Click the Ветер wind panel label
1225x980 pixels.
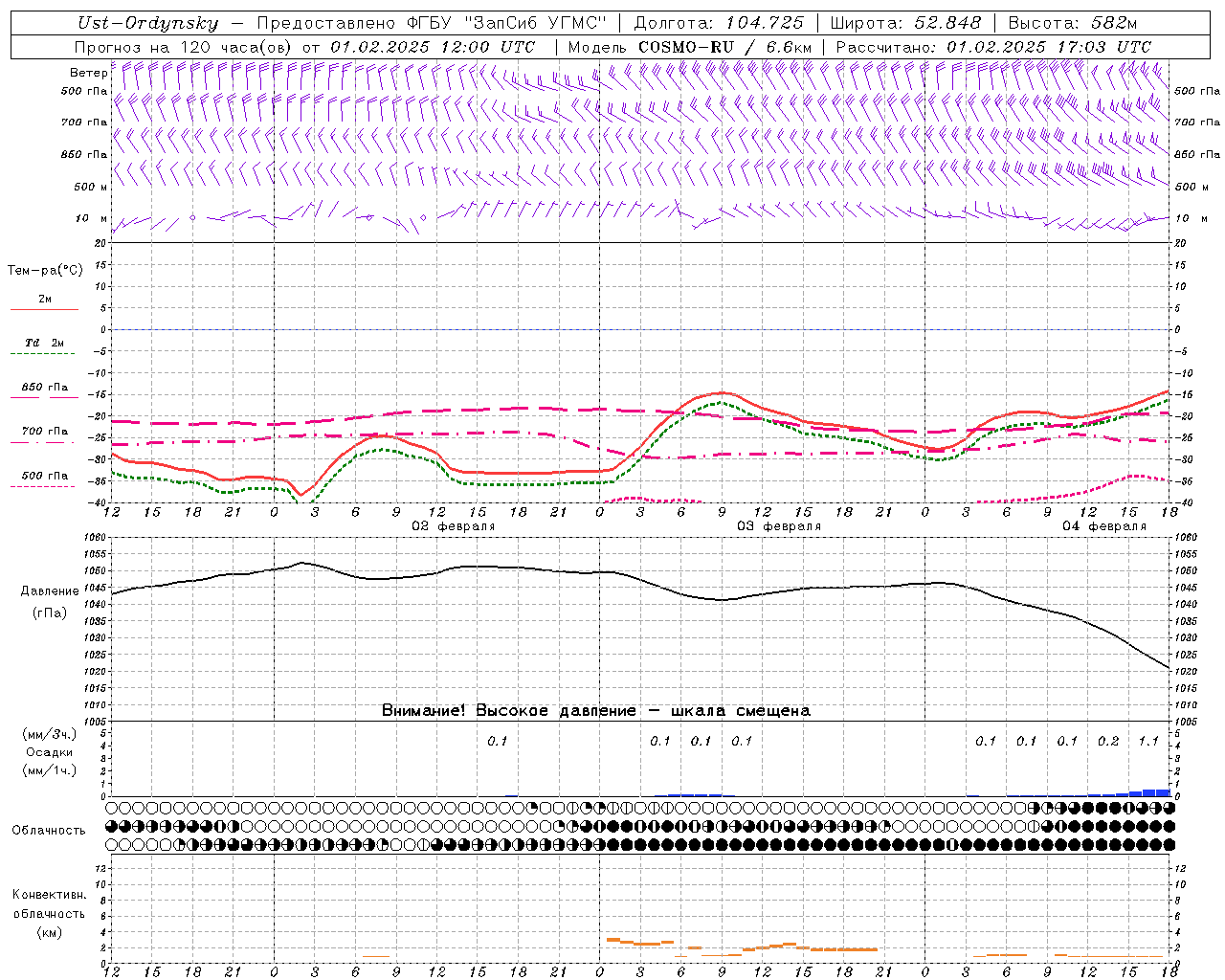click(x=88, y=73)
